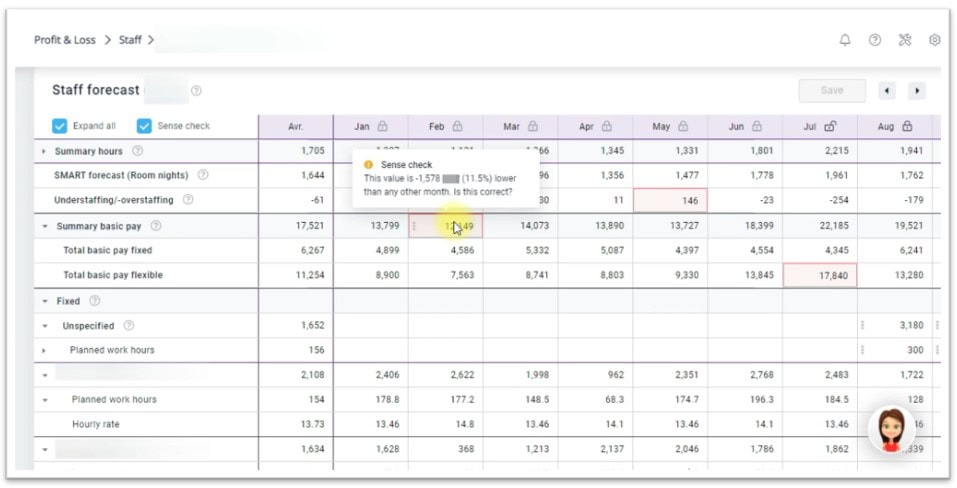The image size is (957, 488).
Task: Click the lock icon next to Aug
Action: click(907, 127)
